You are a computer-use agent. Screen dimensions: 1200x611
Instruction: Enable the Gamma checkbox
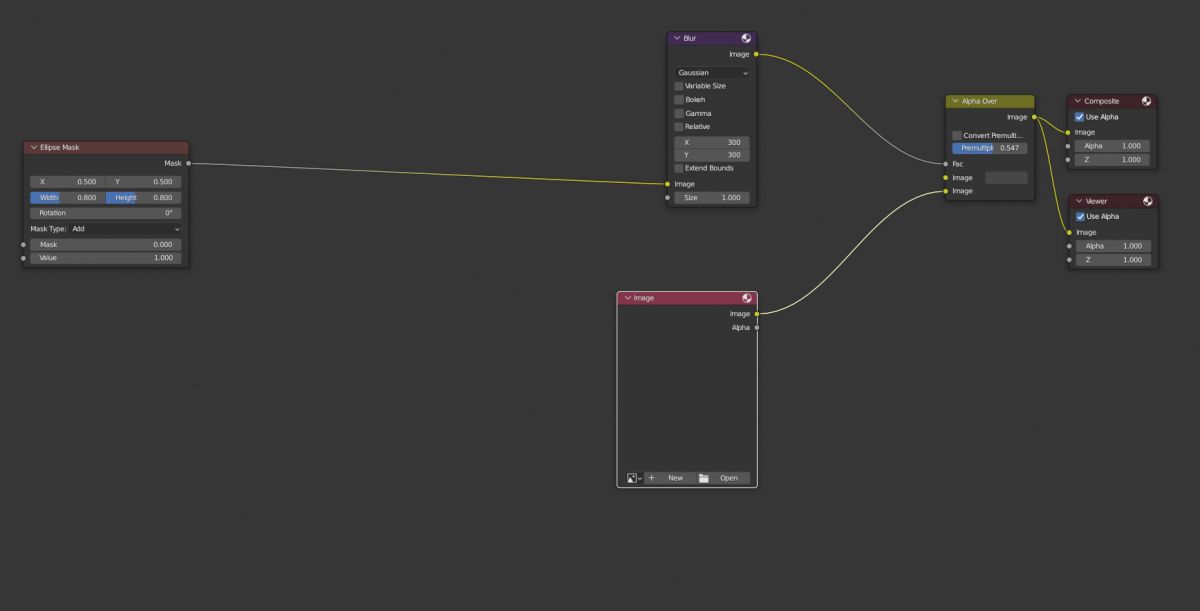pyautogui.click(x=679, y=113)
